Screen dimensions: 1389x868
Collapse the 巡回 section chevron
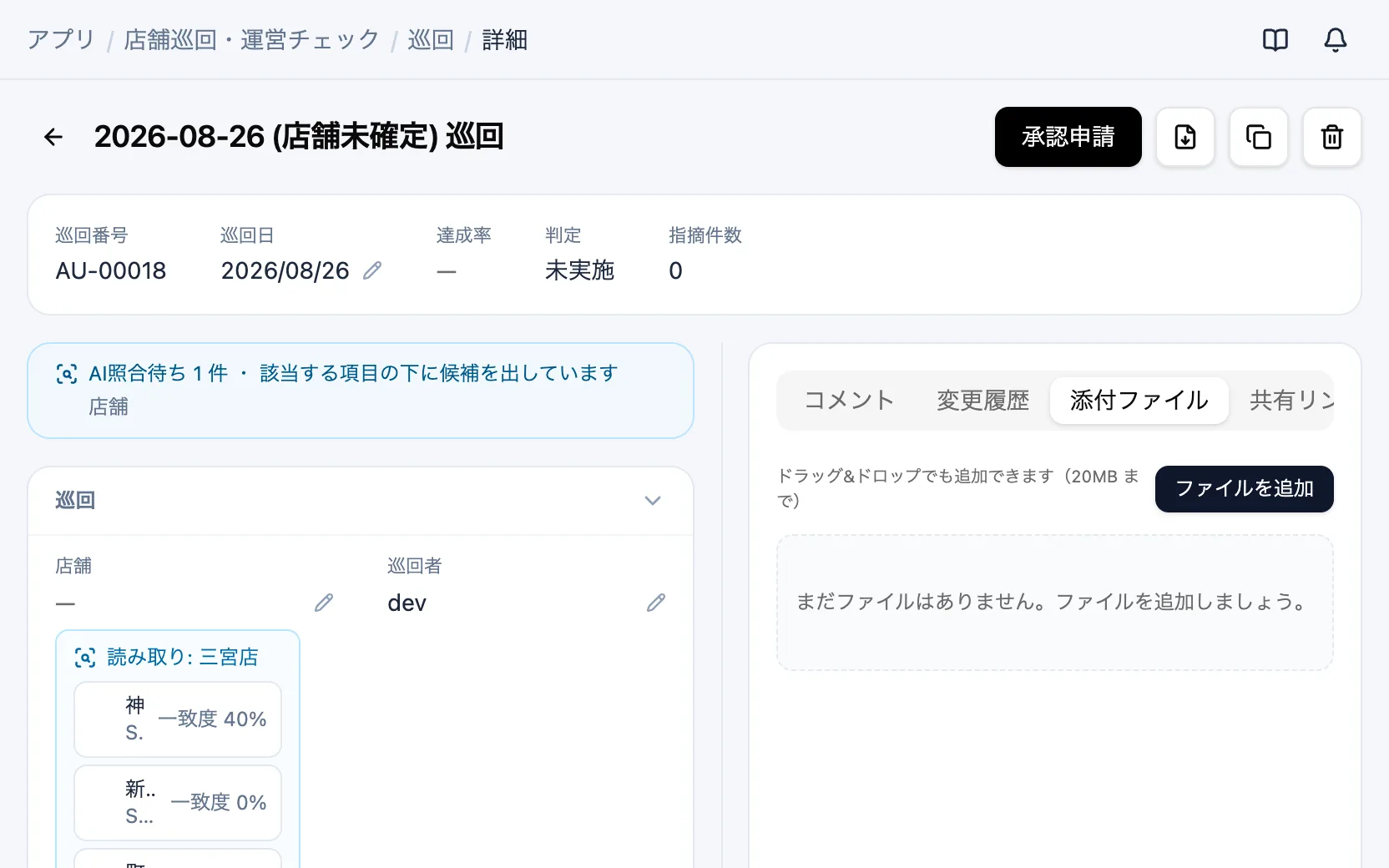(x=653, y=501)
